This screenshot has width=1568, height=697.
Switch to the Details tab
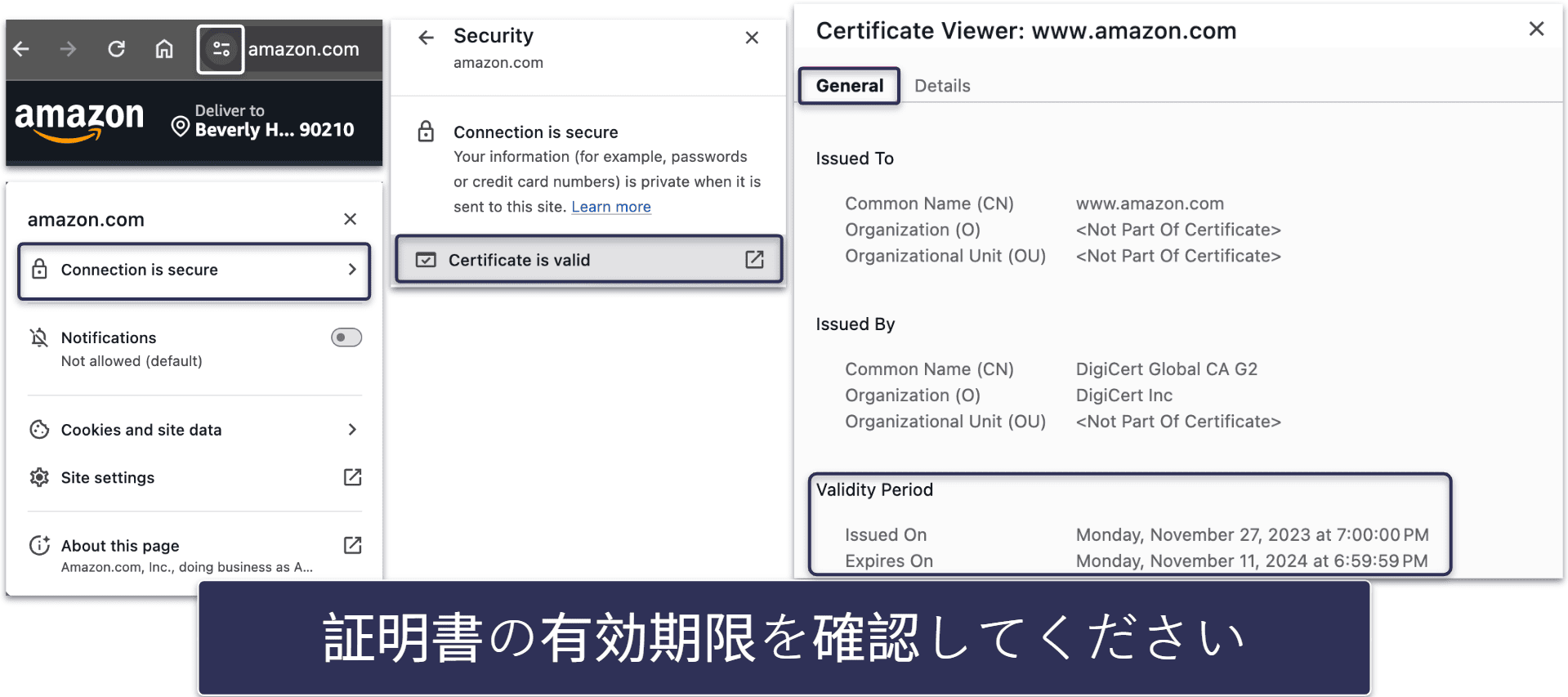point(942,86)
